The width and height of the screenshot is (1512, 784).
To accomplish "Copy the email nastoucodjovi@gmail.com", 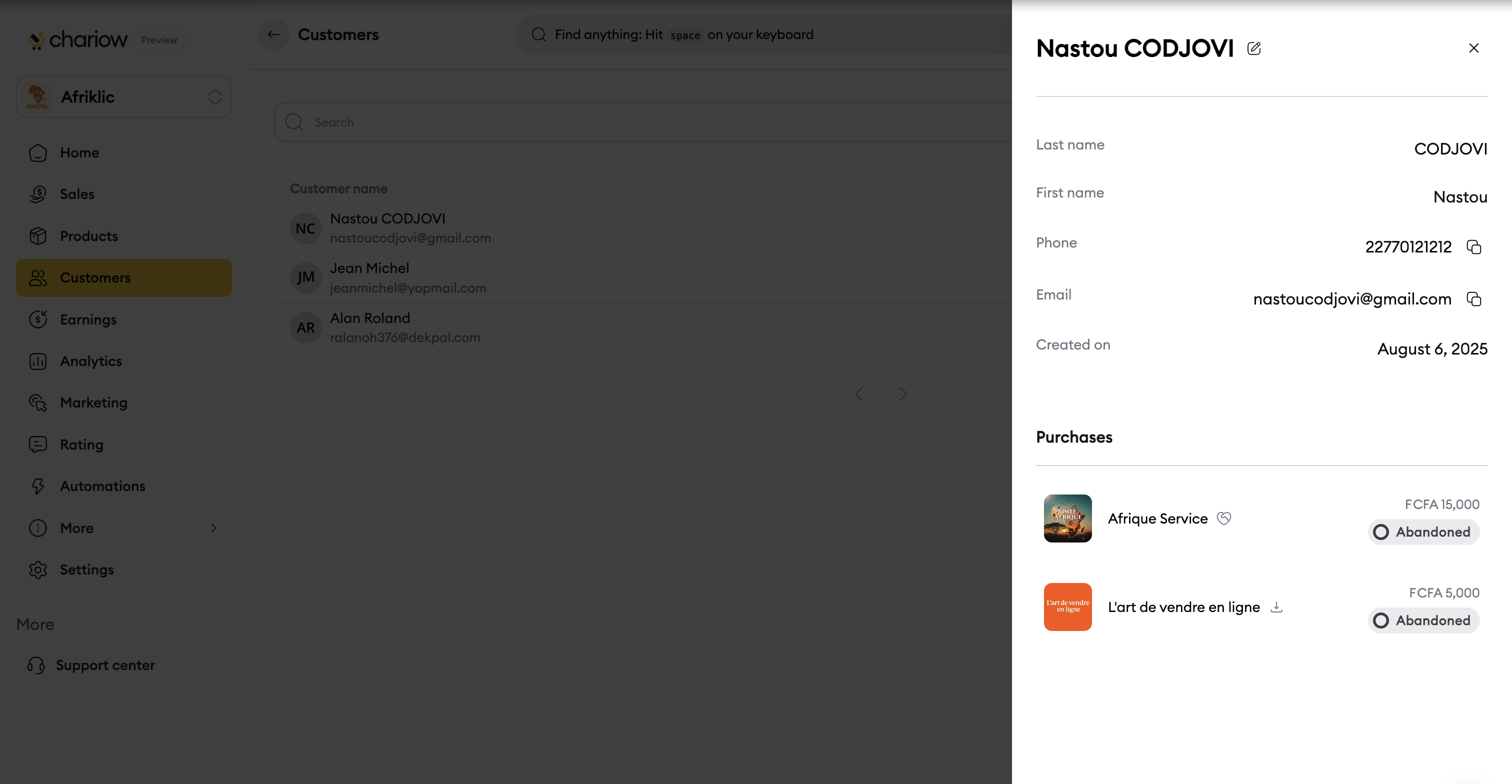I will coord(1473,299).
